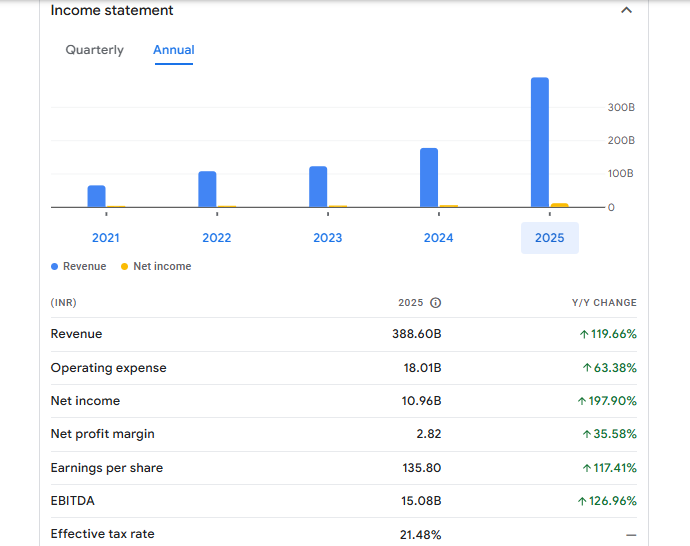690x546 pixels.
Task: Click the 117.41% change value
Action: pos(609,468)
